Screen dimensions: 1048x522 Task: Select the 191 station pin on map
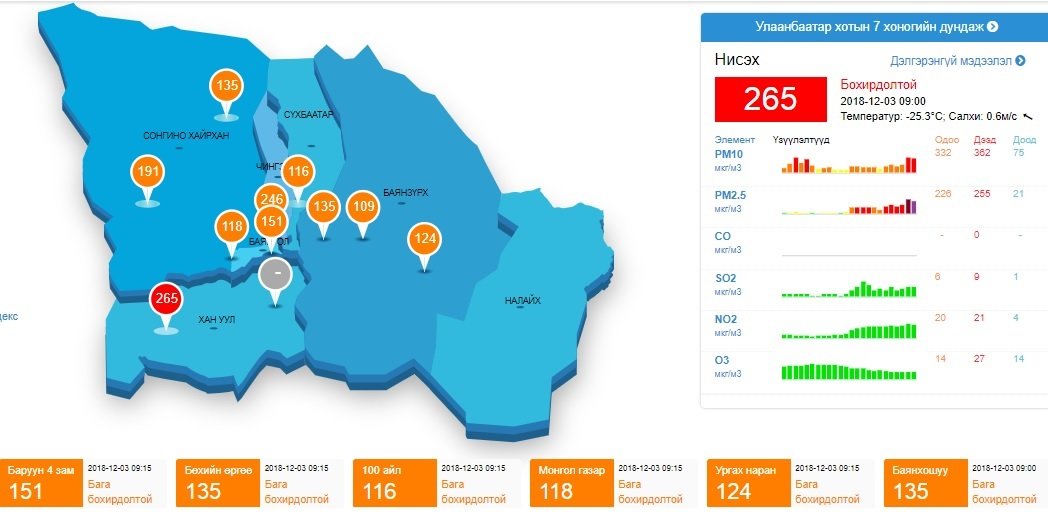(148, 173)
